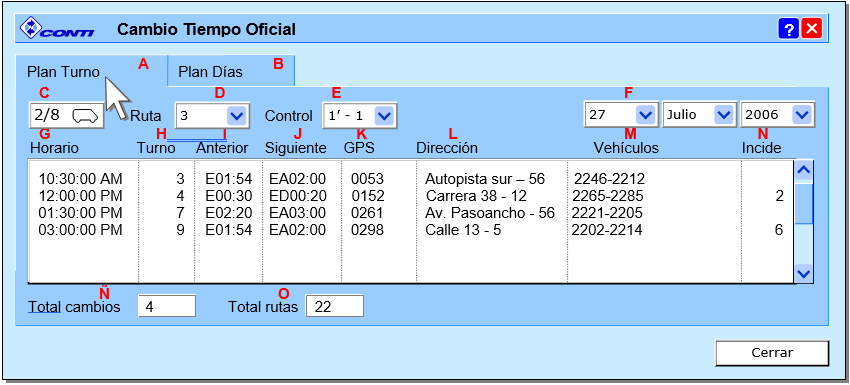850x385 pixels.
Task: Click vehicles cell 2246-2212
Action: pos(609,179)
